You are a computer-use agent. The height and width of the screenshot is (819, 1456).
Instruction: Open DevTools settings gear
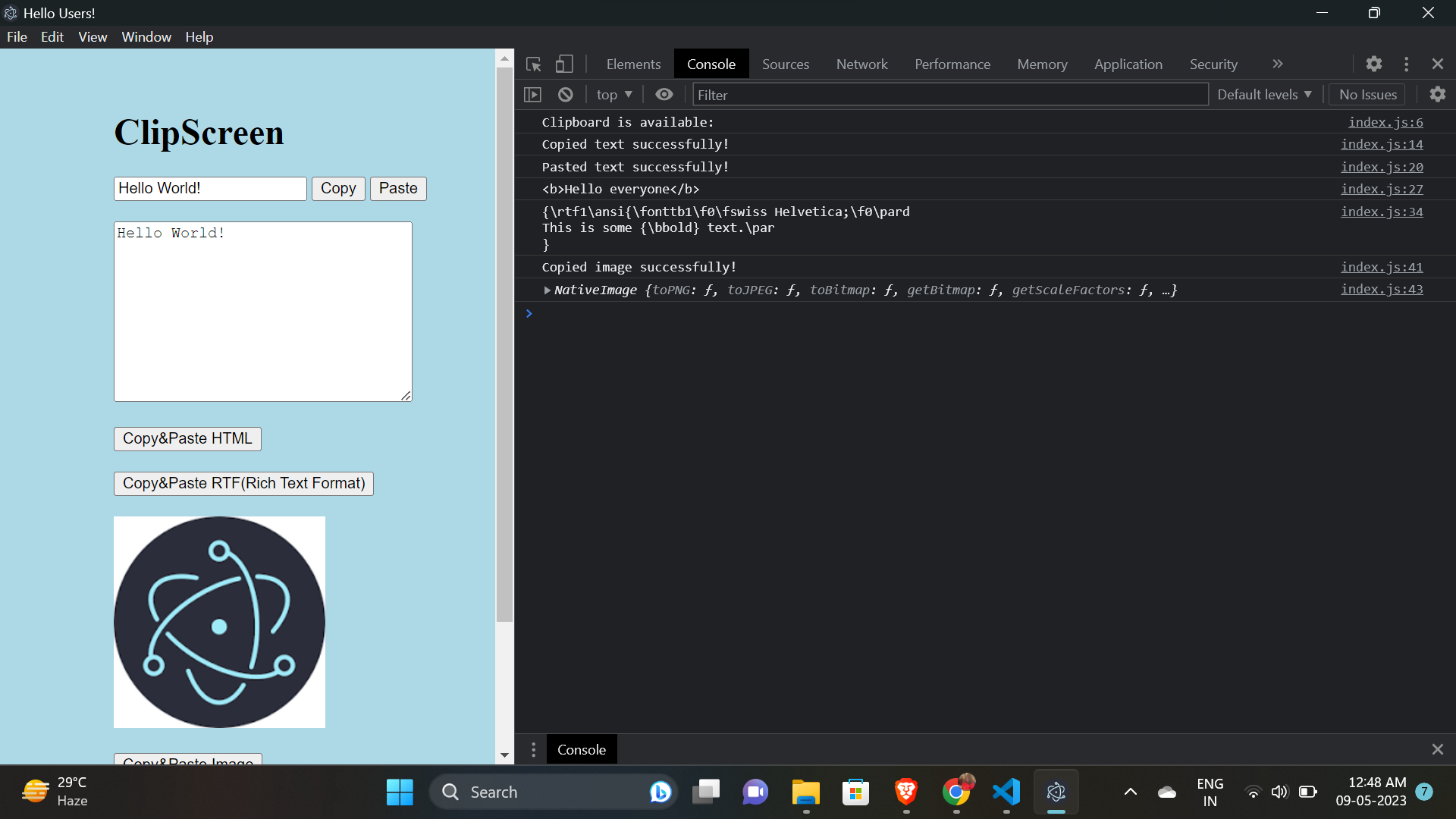1373,64
